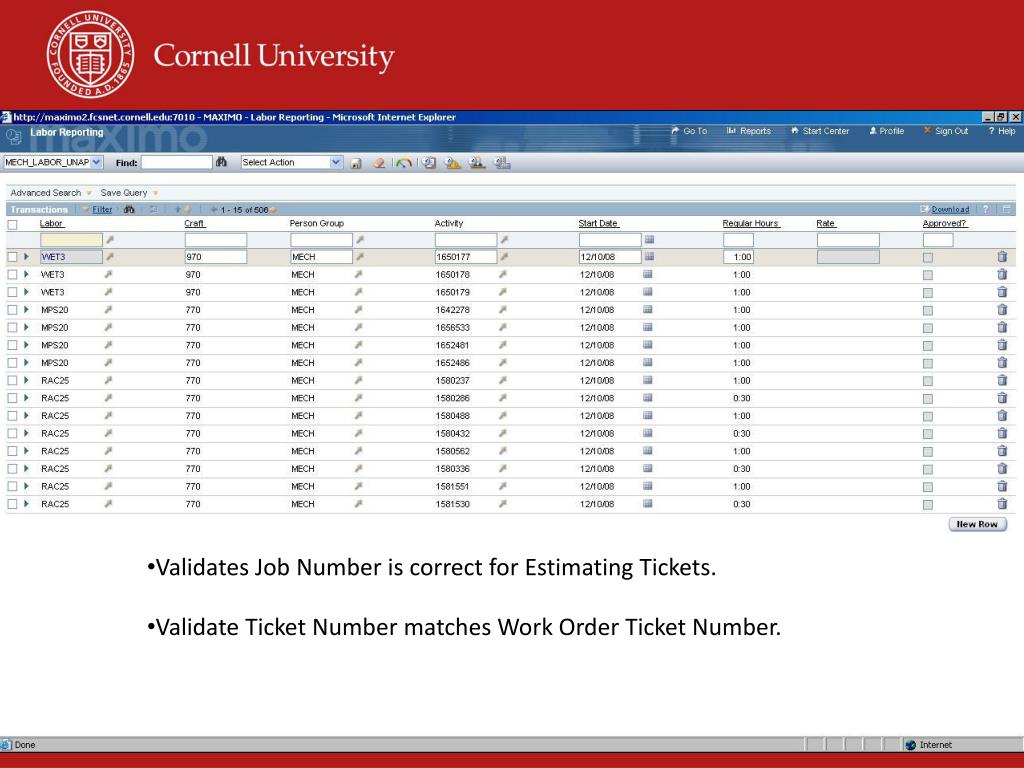The height and width of the screenshot is (768, 1024).
Task: Click the Save floppy disk toolbar icon
Action: (356, 163)
